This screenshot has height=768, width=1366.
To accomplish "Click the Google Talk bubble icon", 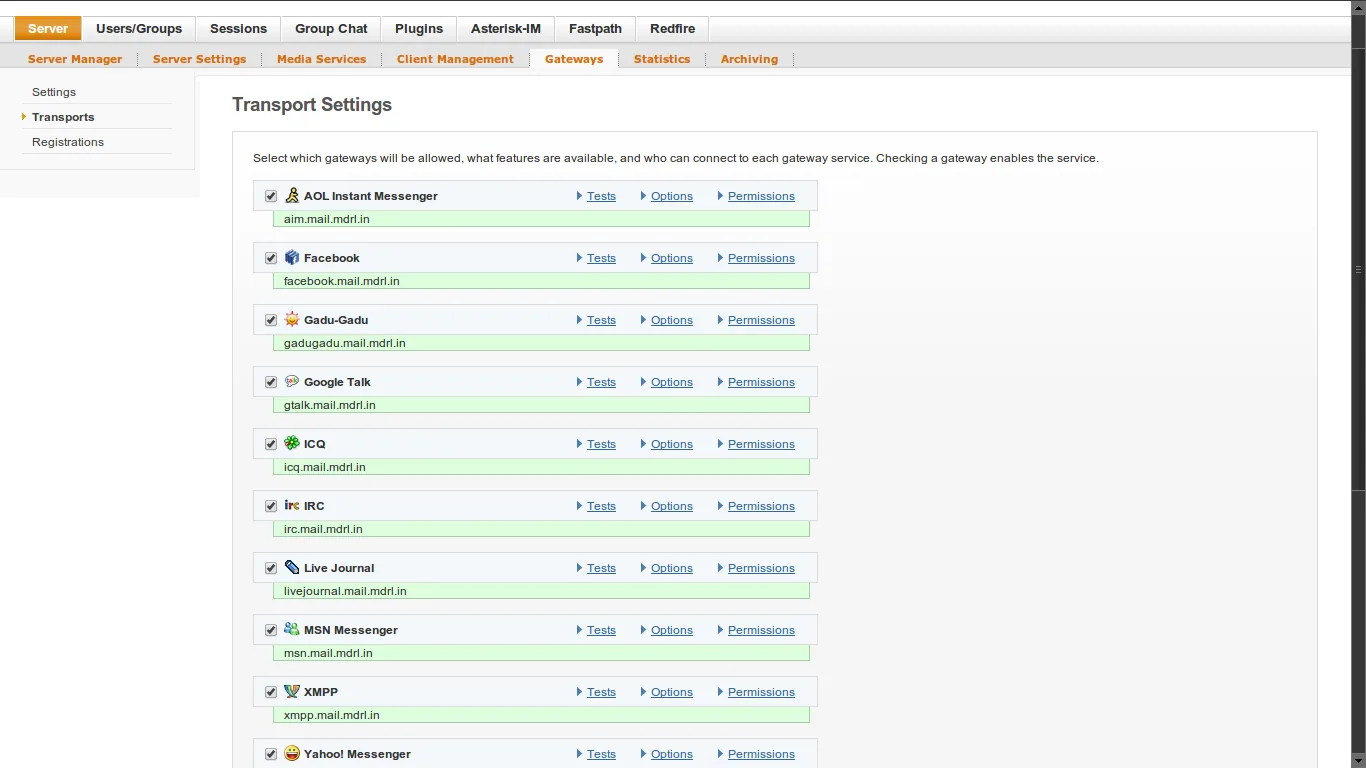I will [x=292, y=381].
